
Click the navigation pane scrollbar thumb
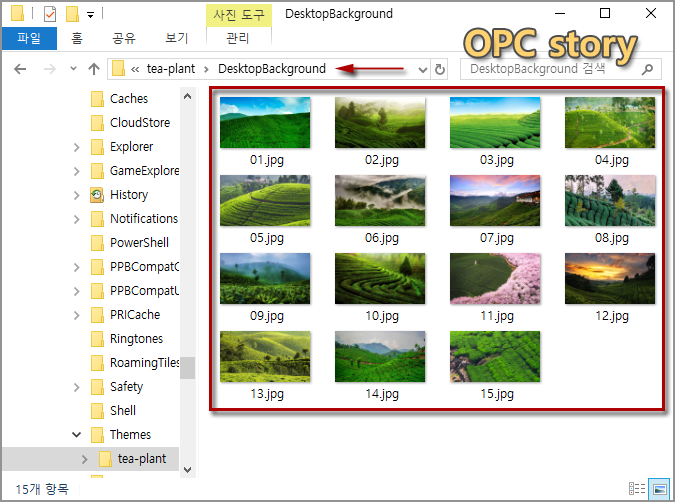(x=187, y=368)
